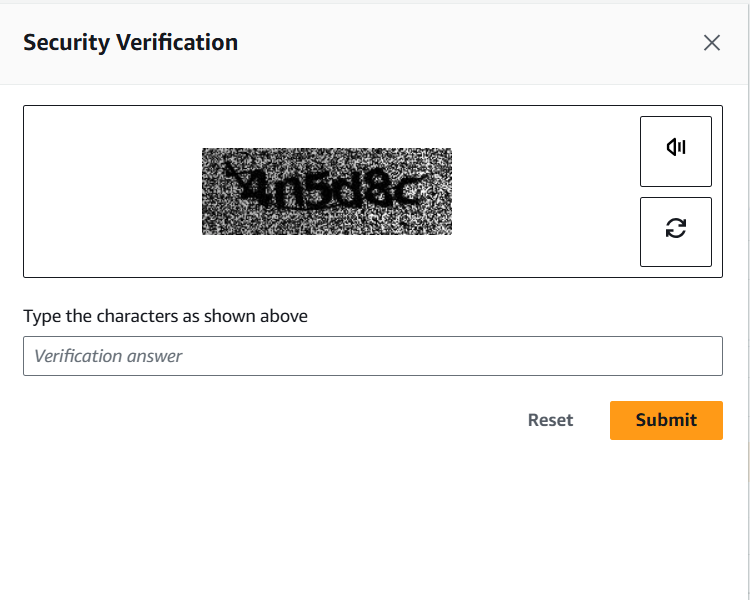Close the Security Verification dialog
This screenshot has height=600, width=750.
click(711, 42)
